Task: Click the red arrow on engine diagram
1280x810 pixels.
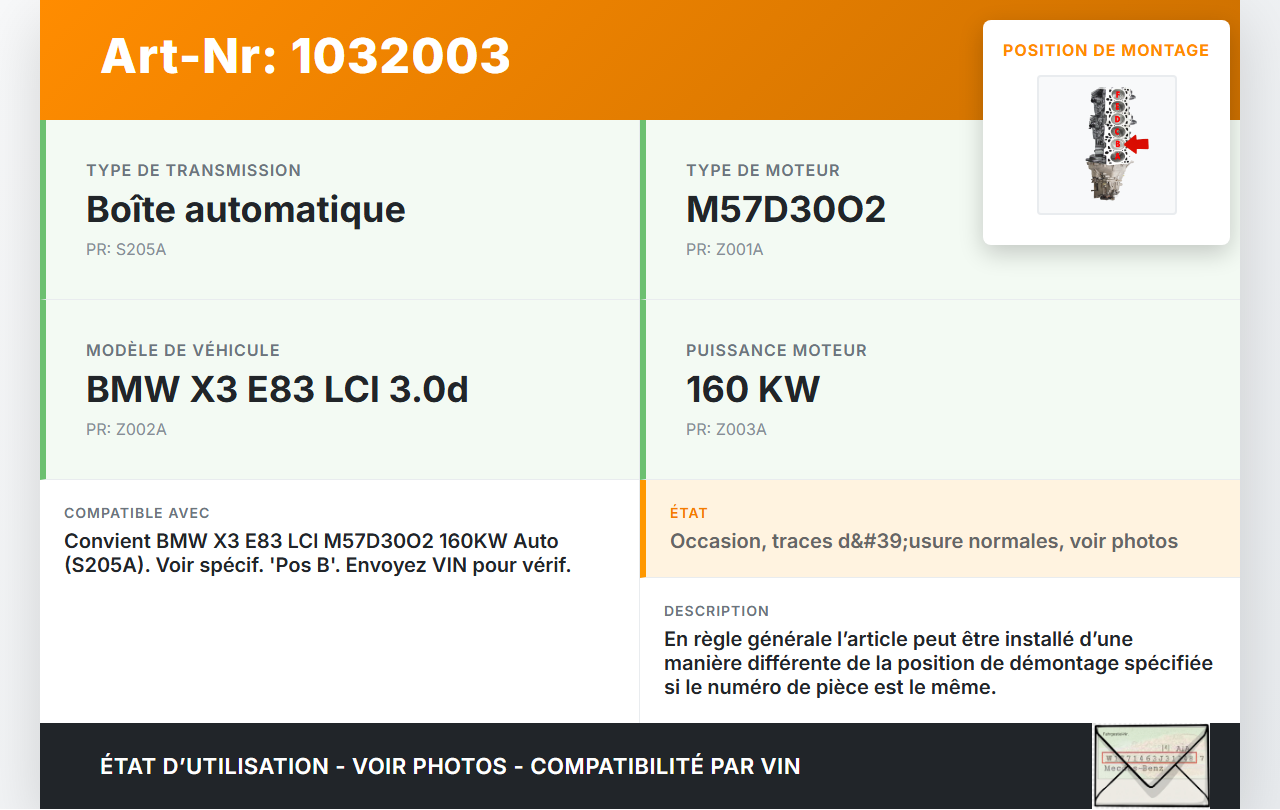Action: coord(1136,145)
